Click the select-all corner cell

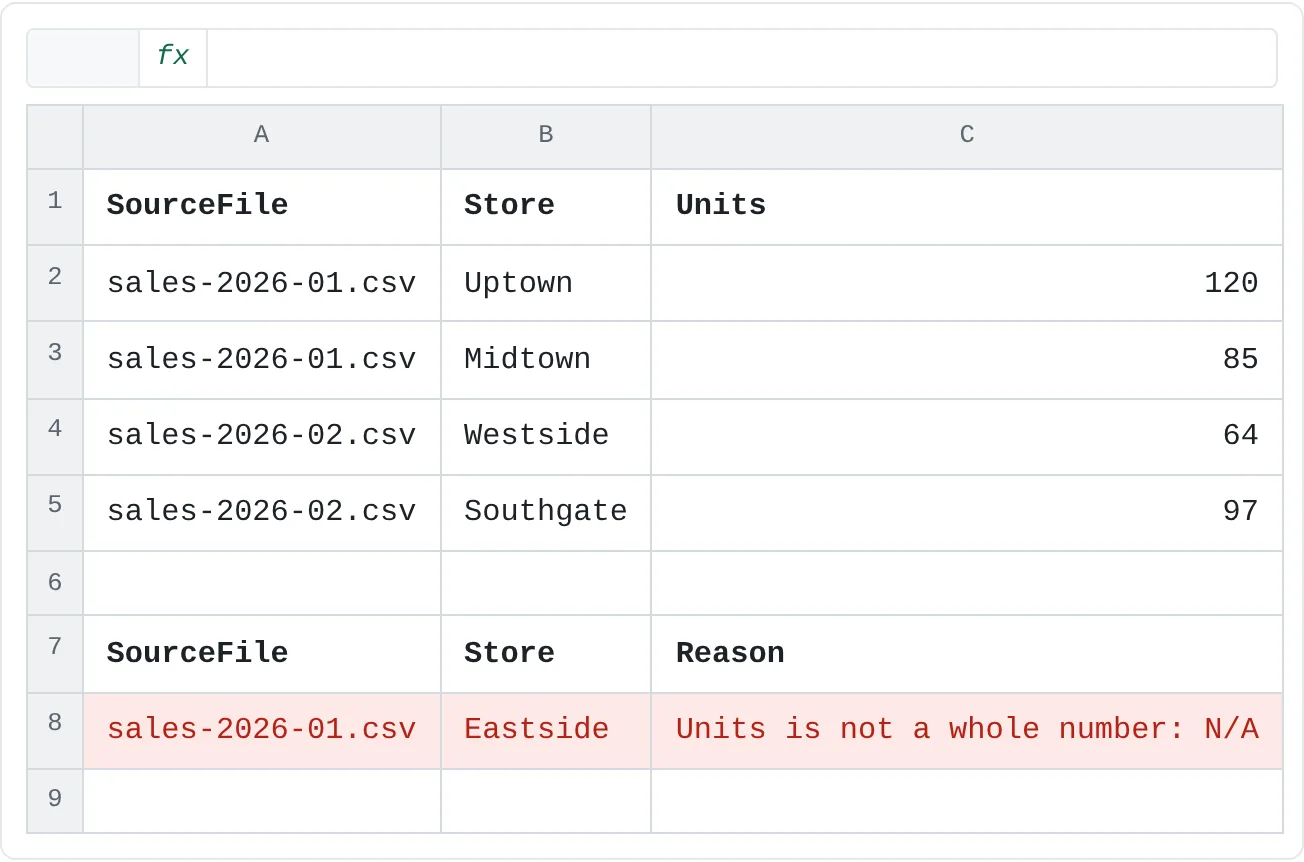55,137
